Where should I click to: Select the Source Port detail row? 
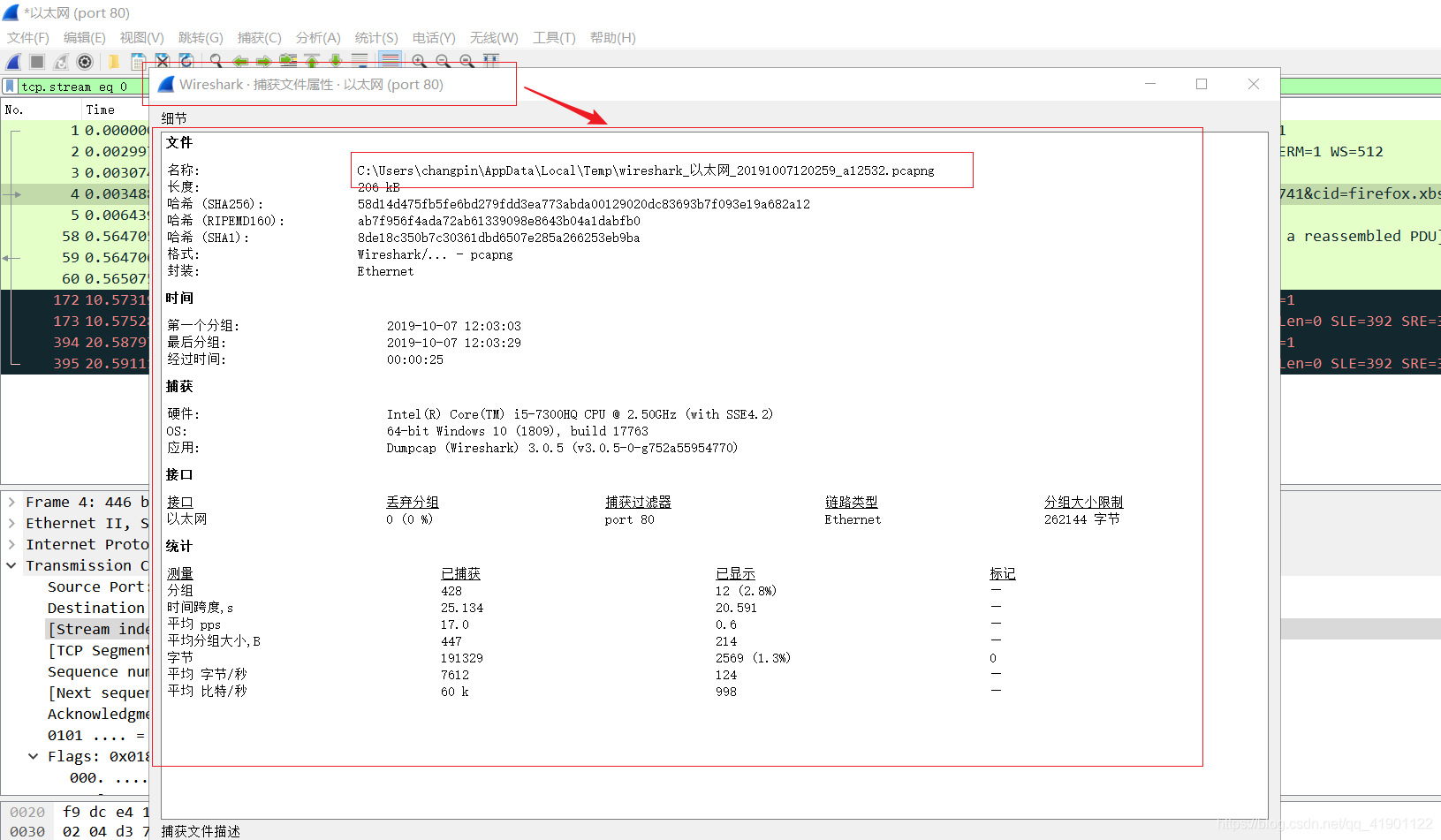tap(98, 586)
